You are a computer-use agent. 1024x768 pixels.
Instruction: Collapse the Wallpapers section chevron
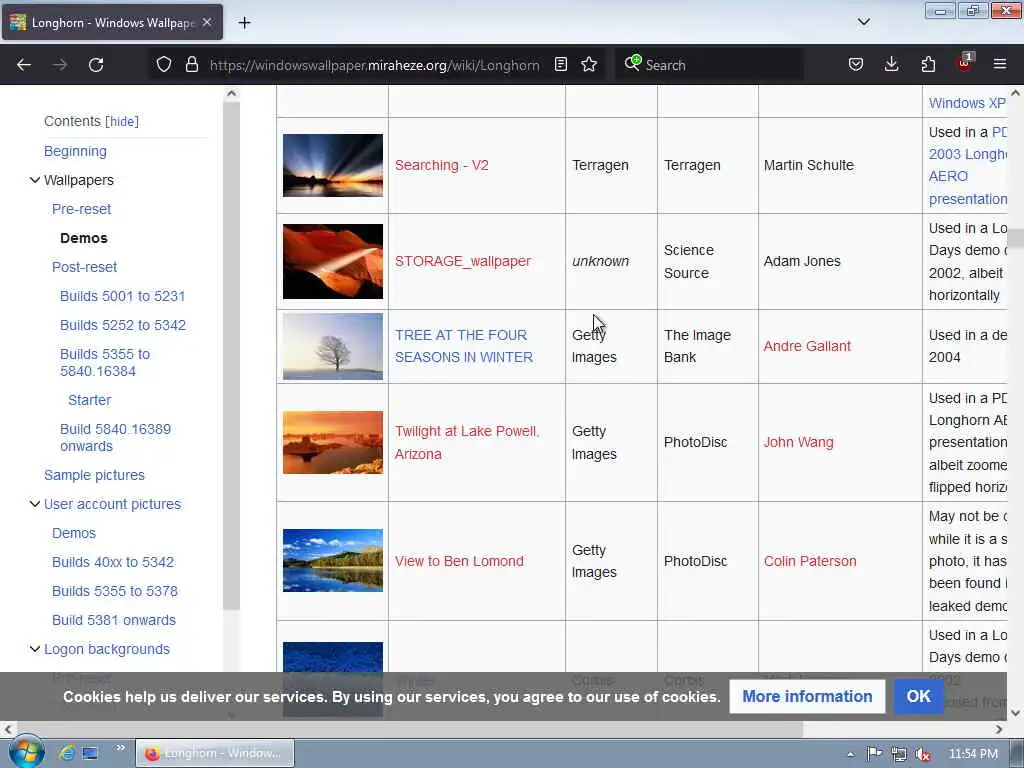click(x=35, y=180)
